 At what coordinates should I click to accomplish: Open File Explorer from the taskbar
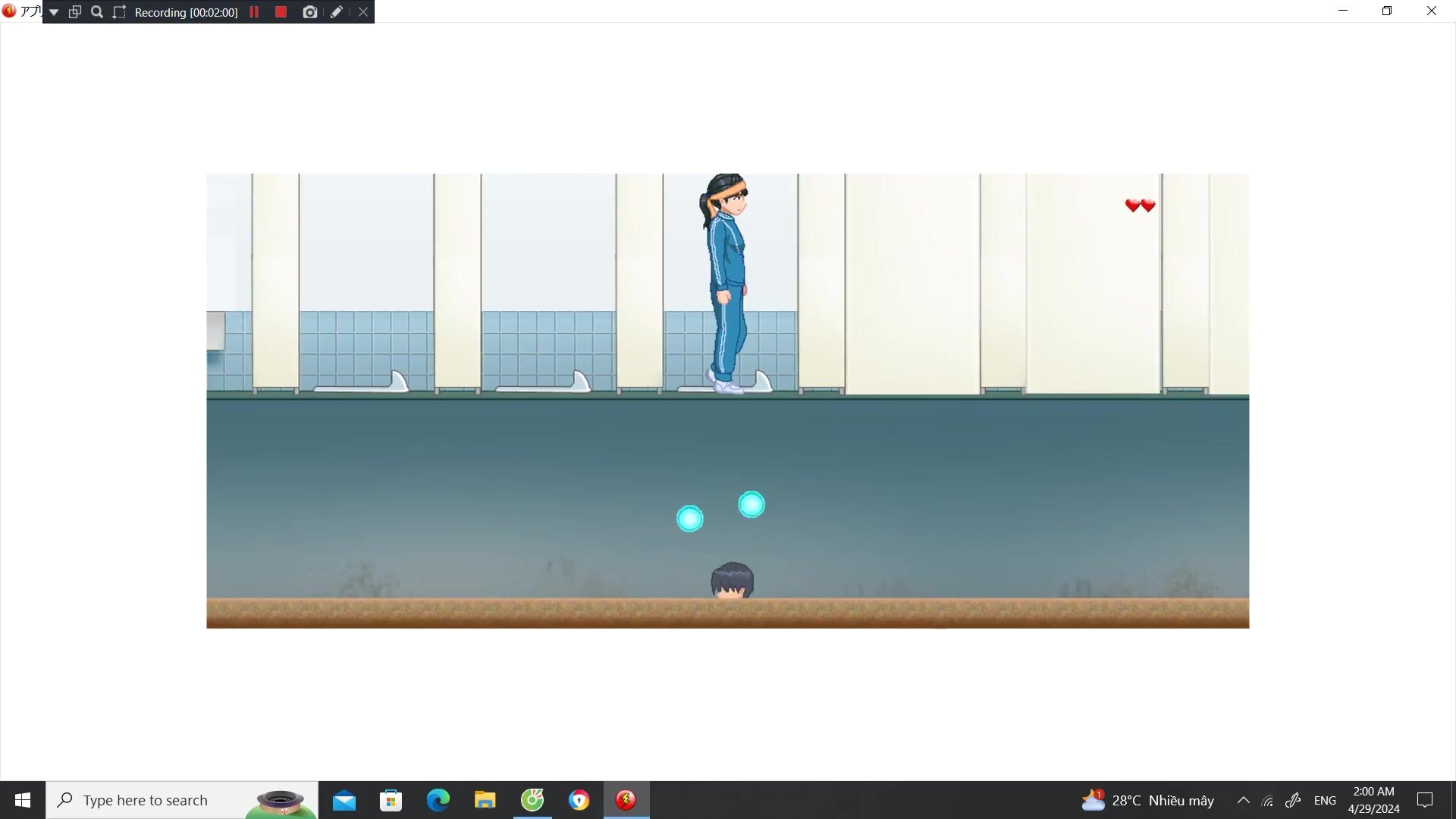[485, 800]
